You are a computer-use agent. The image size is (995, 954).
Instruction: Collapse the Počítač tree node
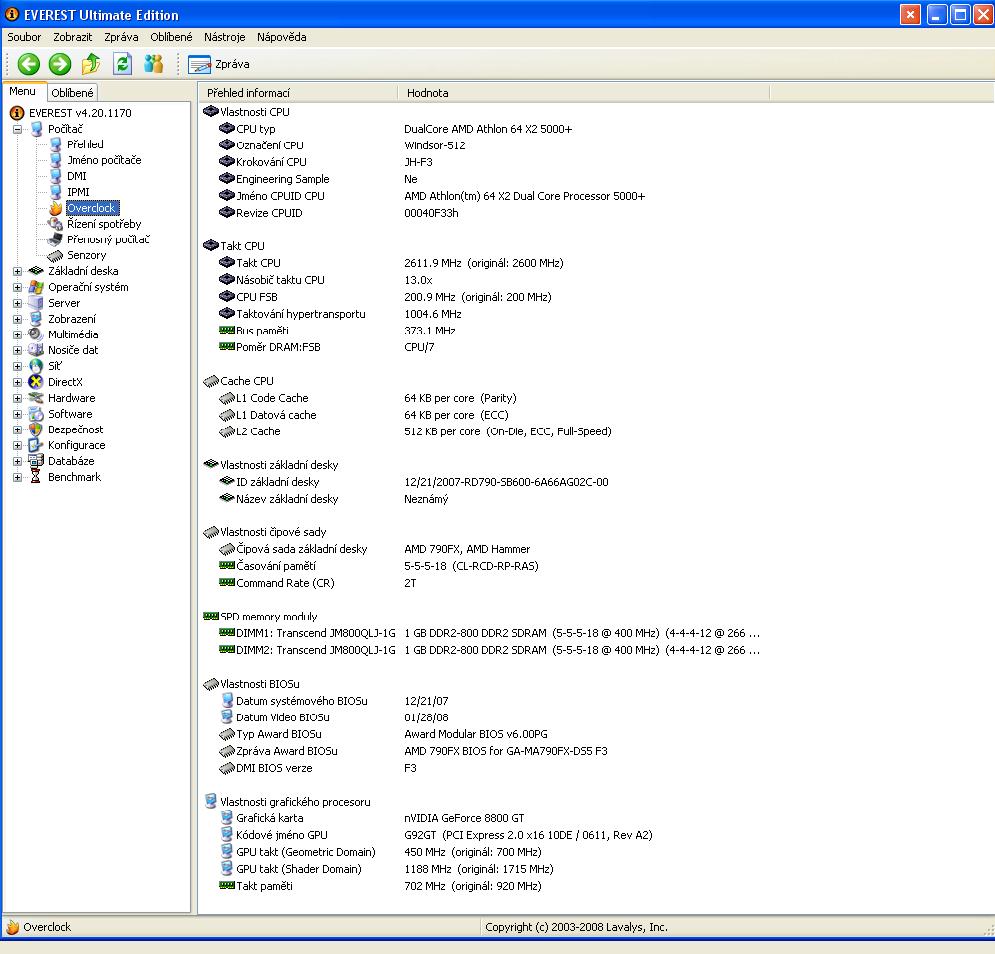(17, 129)
